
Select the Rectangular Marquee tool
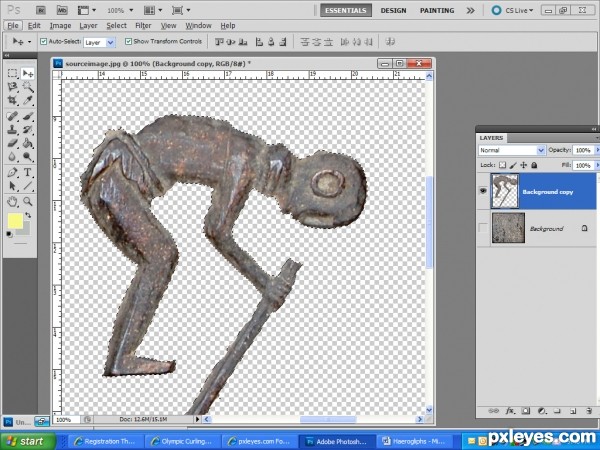coord(13,73)
